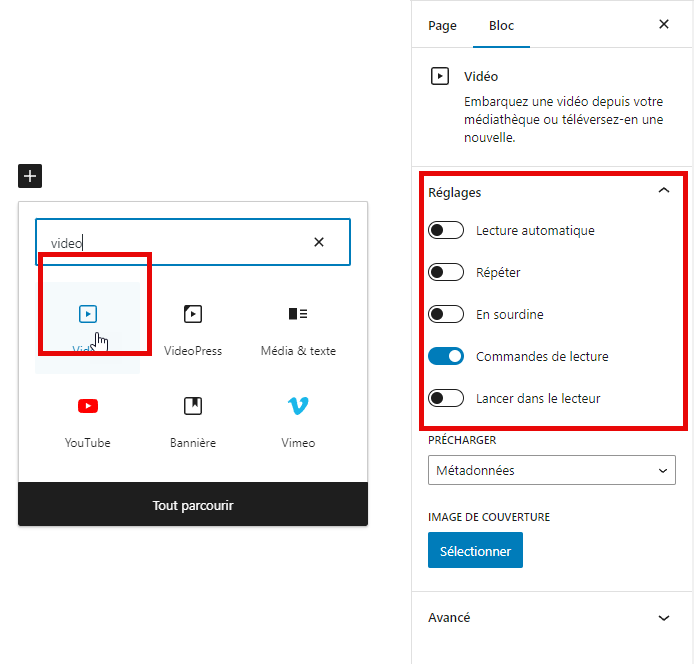Viewport: 694px width, 664px height.
Task: Switch to the Page tab
Action: pos(442,26)
